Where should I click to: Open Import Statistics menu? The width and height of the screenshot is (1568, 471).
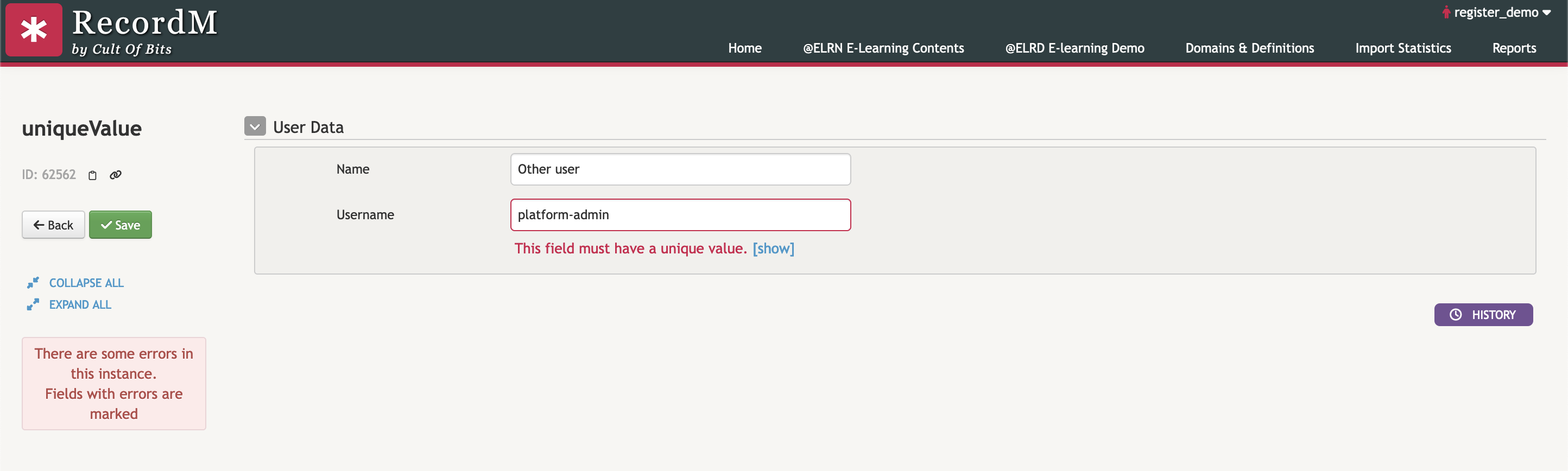(1402, 48)
